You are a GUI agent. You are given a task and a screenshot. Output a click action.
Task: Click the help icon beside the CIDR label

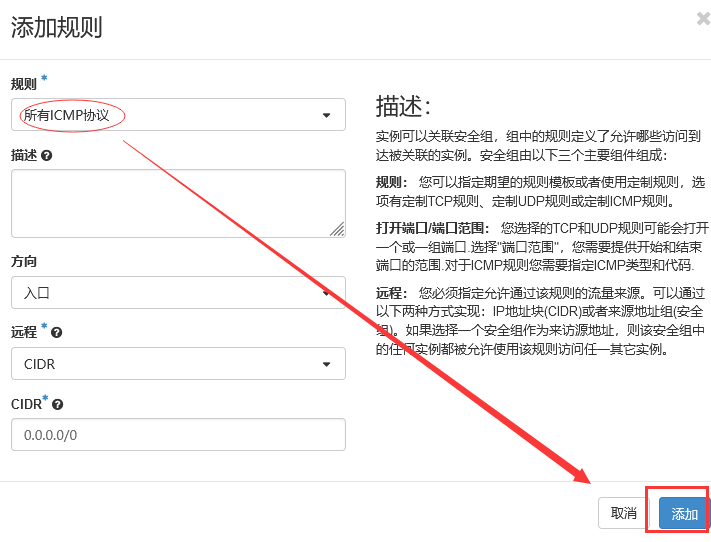coord(57,404)
